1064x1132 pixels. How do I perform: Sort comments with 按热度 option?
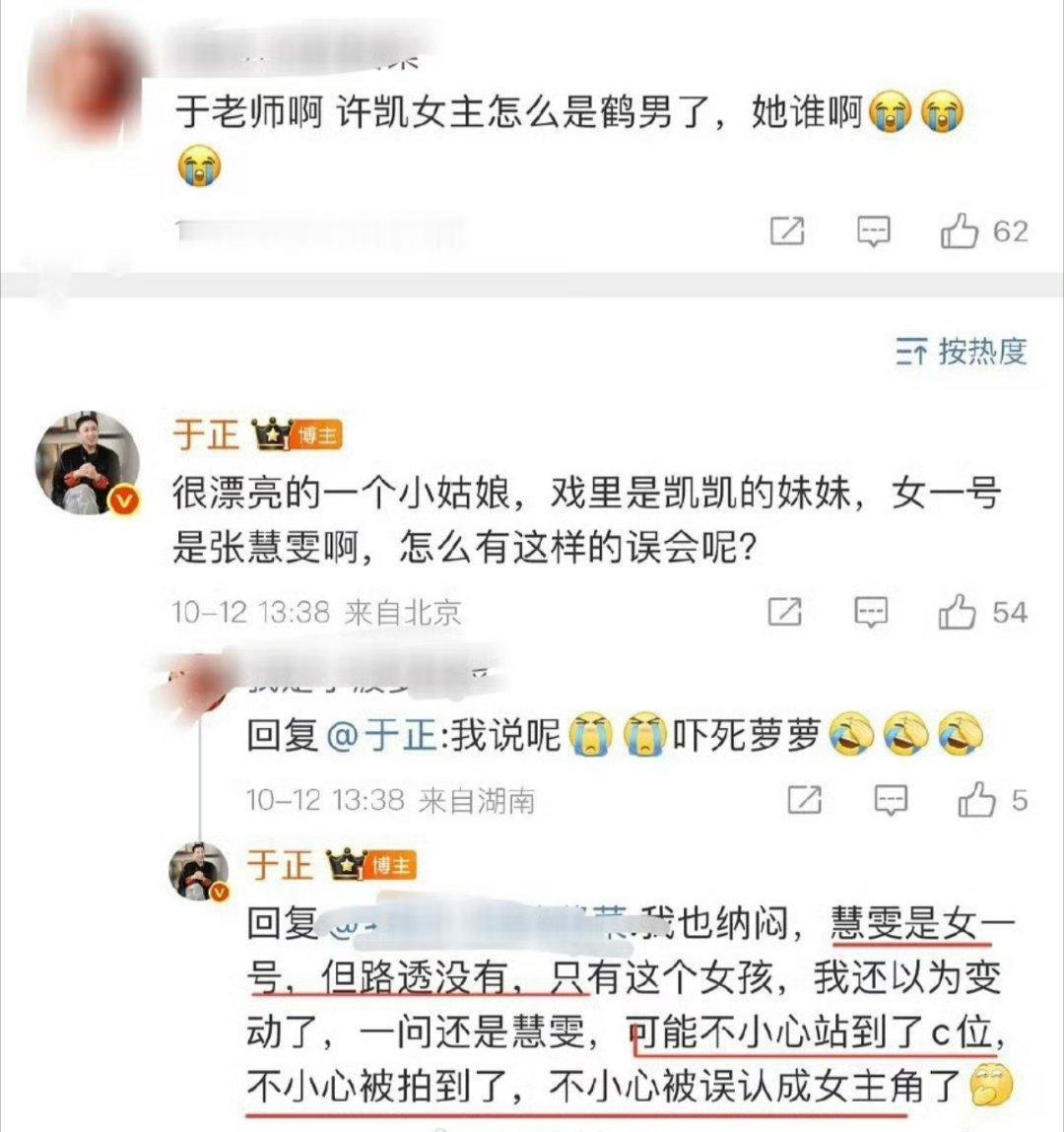[962, 352]
